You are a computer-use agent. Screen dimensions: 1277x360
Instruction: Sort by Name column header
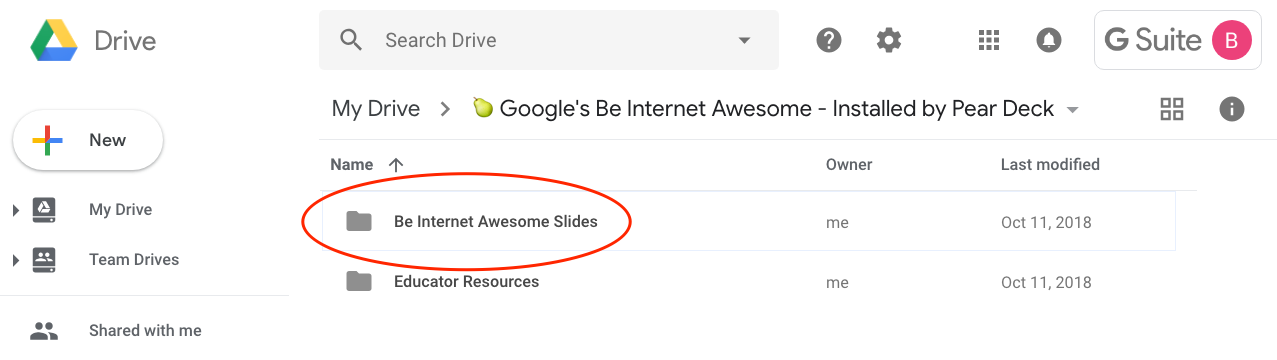coord(352,165)
